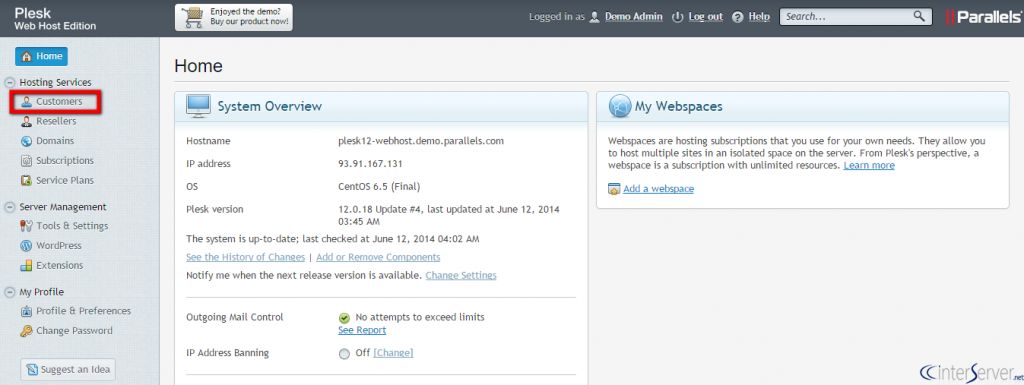Open Learn more about webspaces
This screenshot has height=385, width=1024.
869,166
